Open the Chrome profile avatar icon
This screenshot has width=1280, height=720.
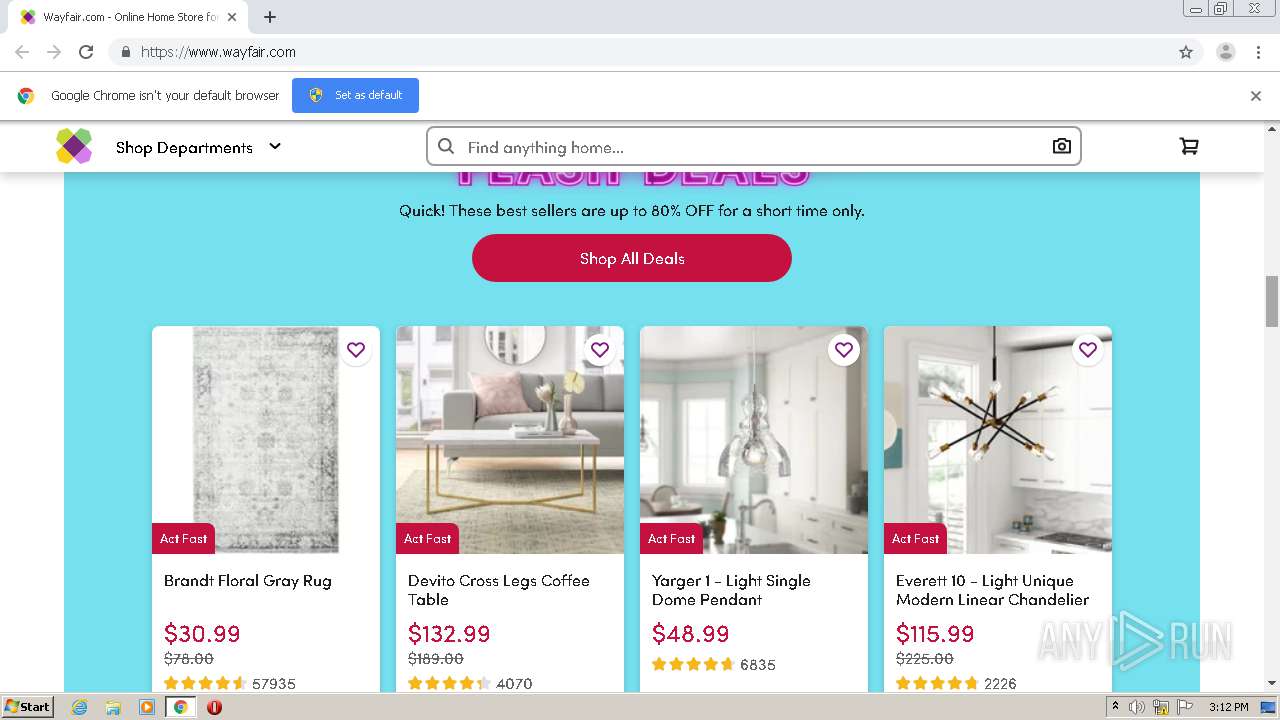coord(1226,52)
